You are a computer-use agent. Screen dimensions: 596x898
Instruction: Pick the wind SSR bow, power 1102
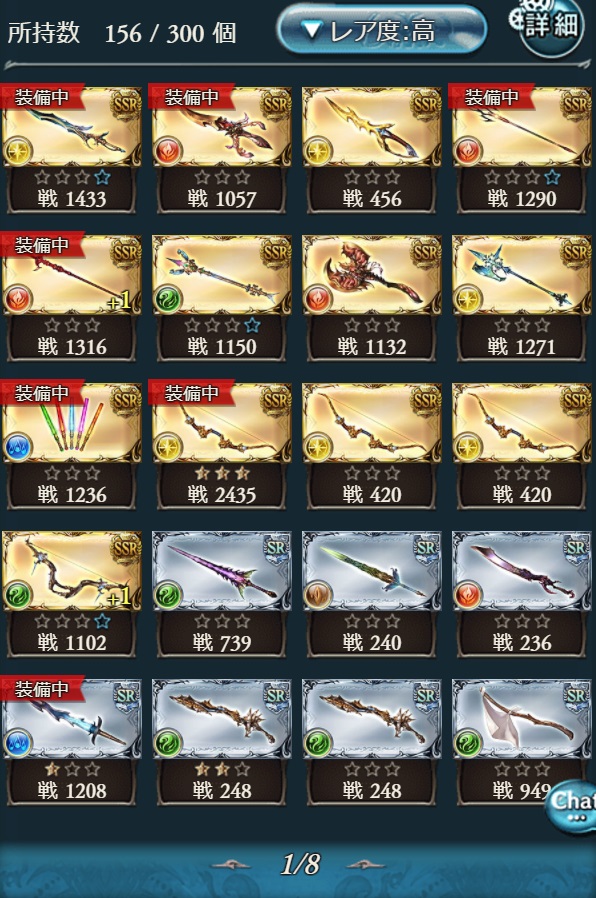[72, 593]
